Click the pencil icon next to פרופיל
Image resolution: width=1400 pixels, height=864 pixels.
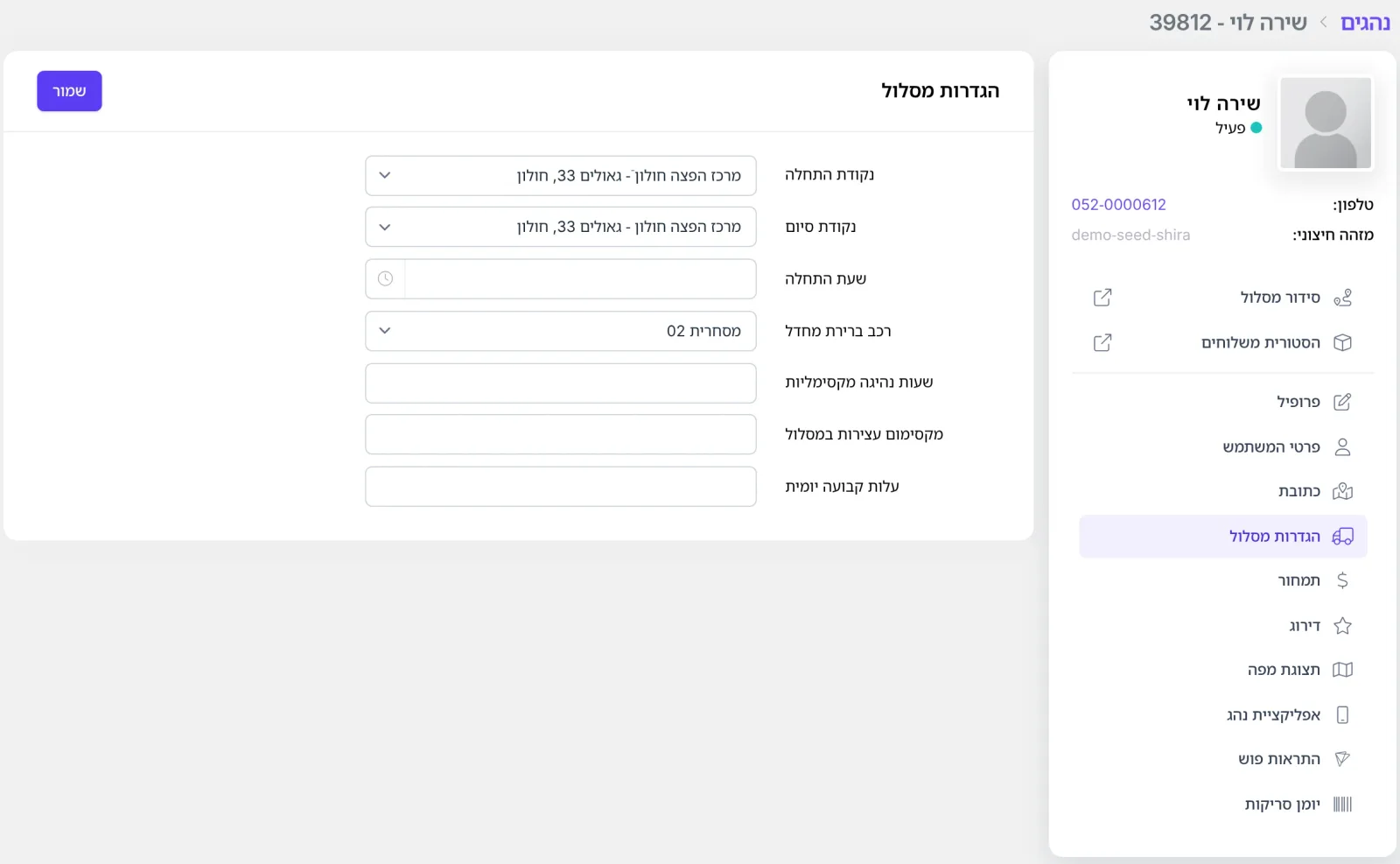point(1342,402)
